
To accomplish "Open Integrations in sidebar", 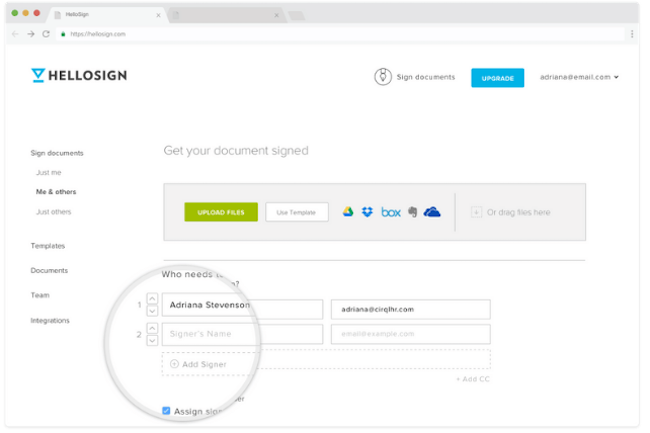I will pyautogui.click(x=50, y=320).
